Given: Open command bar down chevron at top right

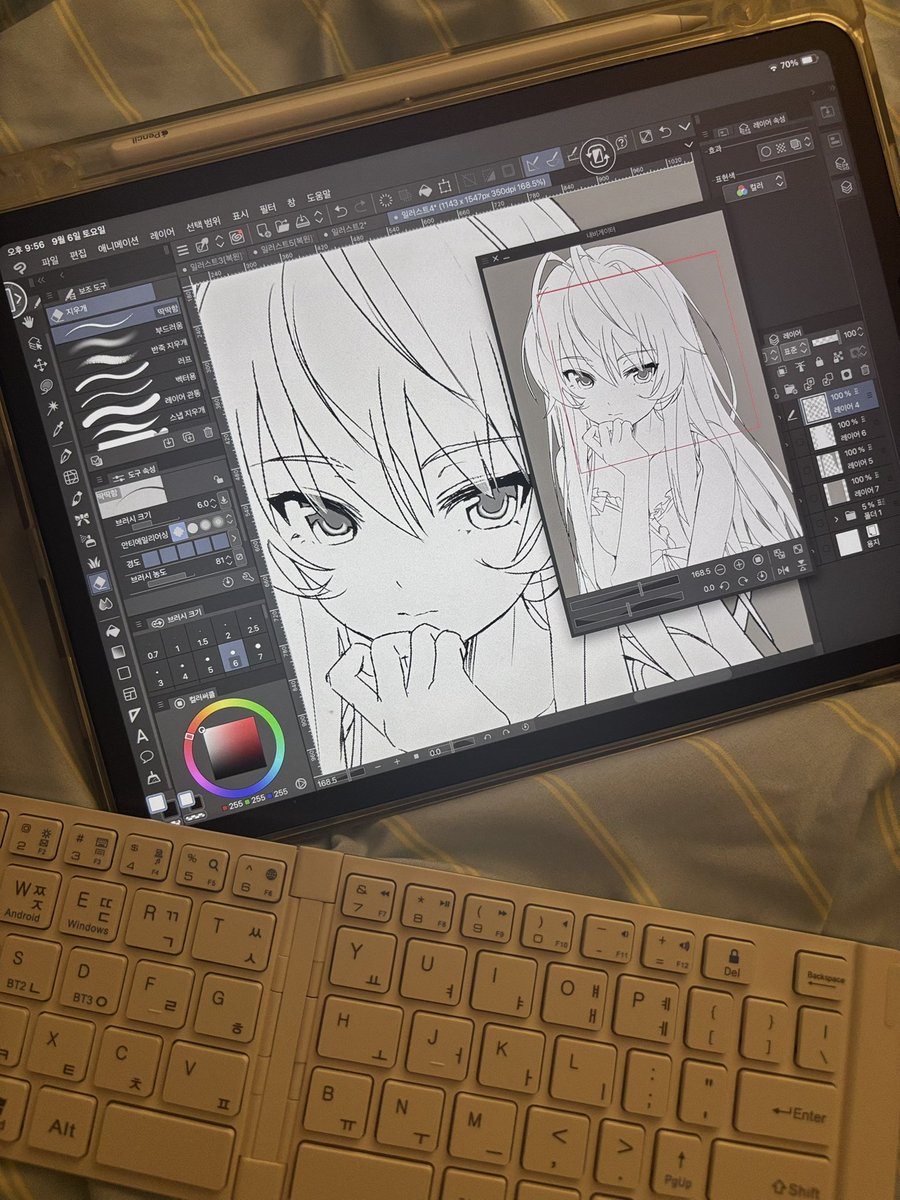Looking at the screenshot, I should [684, 126].
